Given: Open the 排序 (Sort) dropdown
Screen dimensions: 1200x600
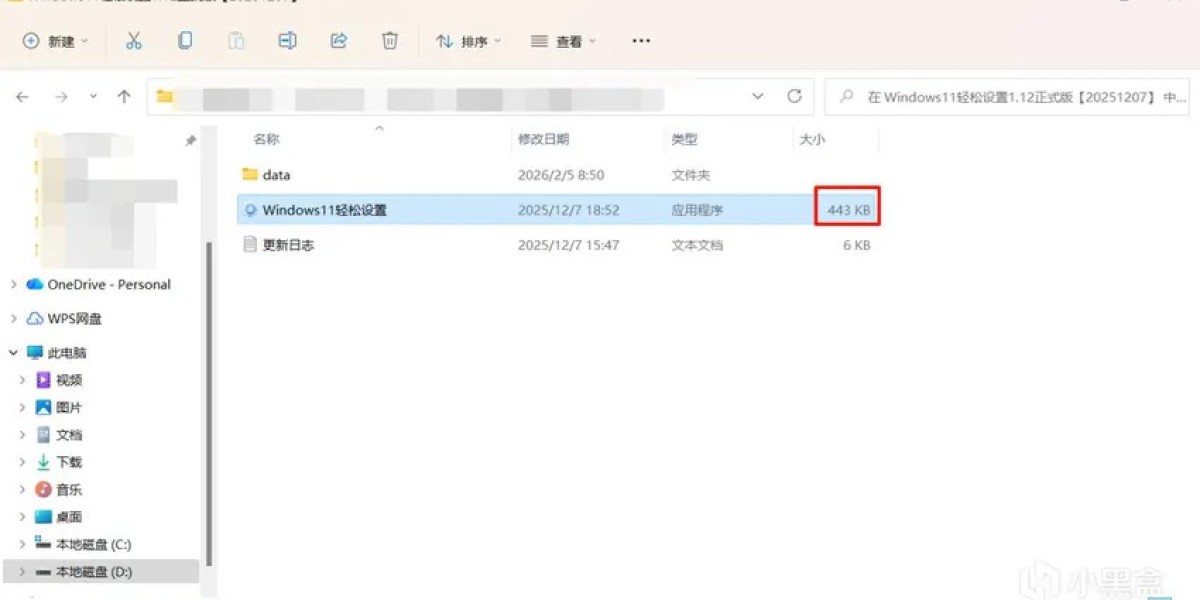Looking at the screenshot, I should [x=468, y=41].
